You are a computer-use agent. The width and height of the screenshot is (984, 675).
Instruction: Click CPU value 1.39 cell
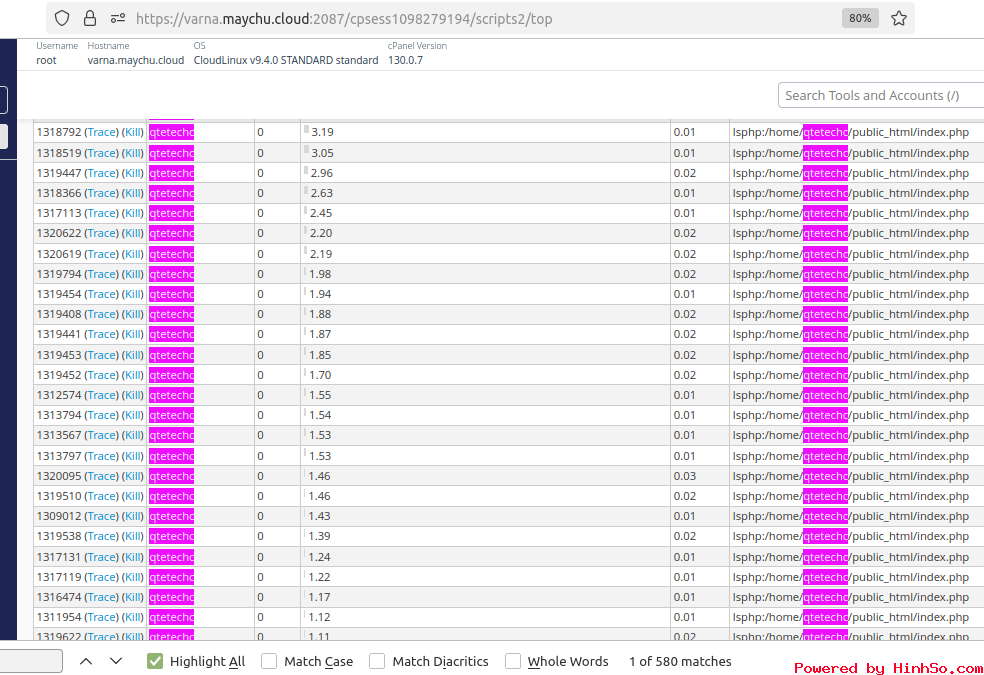click(485, 536)
